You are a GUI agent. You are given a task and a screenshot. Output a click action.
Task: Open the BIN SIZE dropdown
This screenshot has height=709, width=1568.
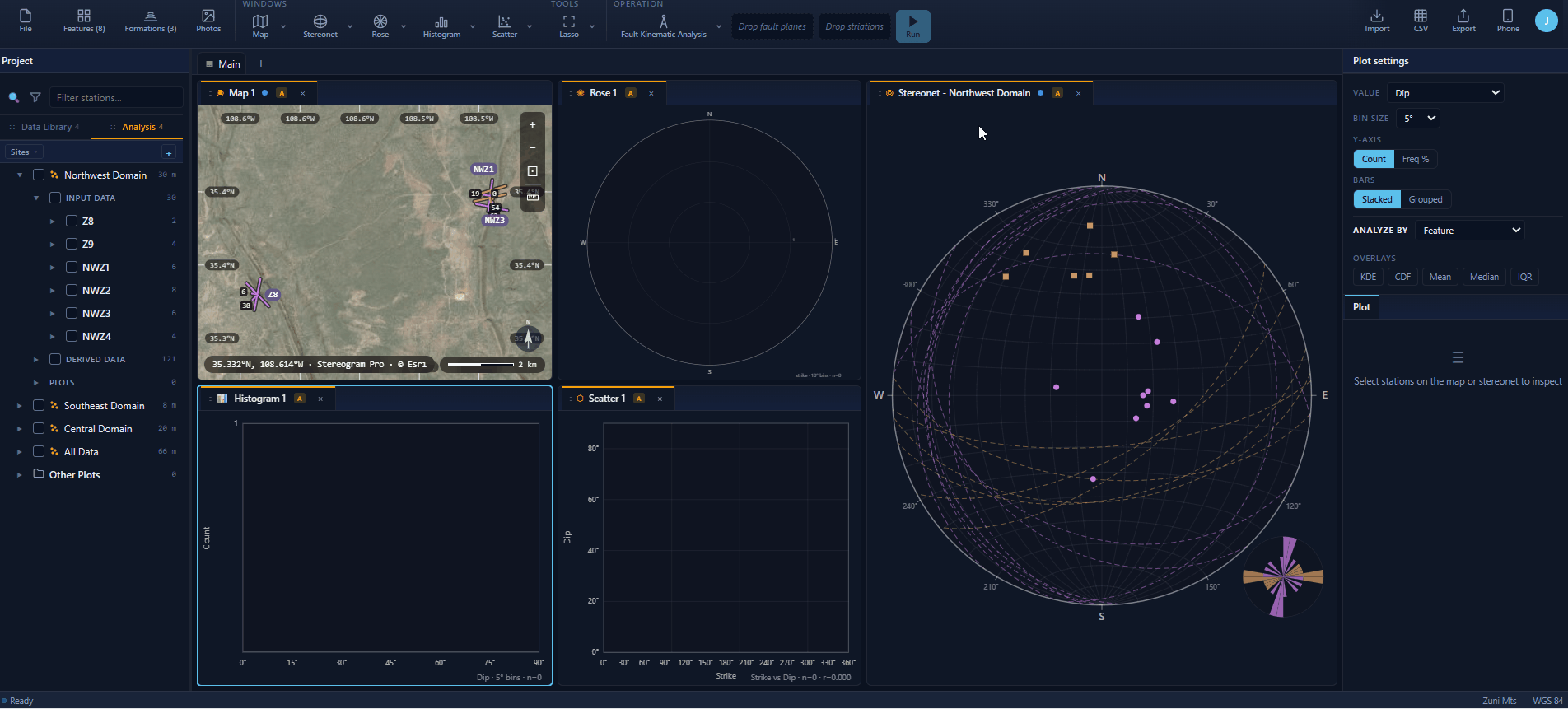point(1417,119)
